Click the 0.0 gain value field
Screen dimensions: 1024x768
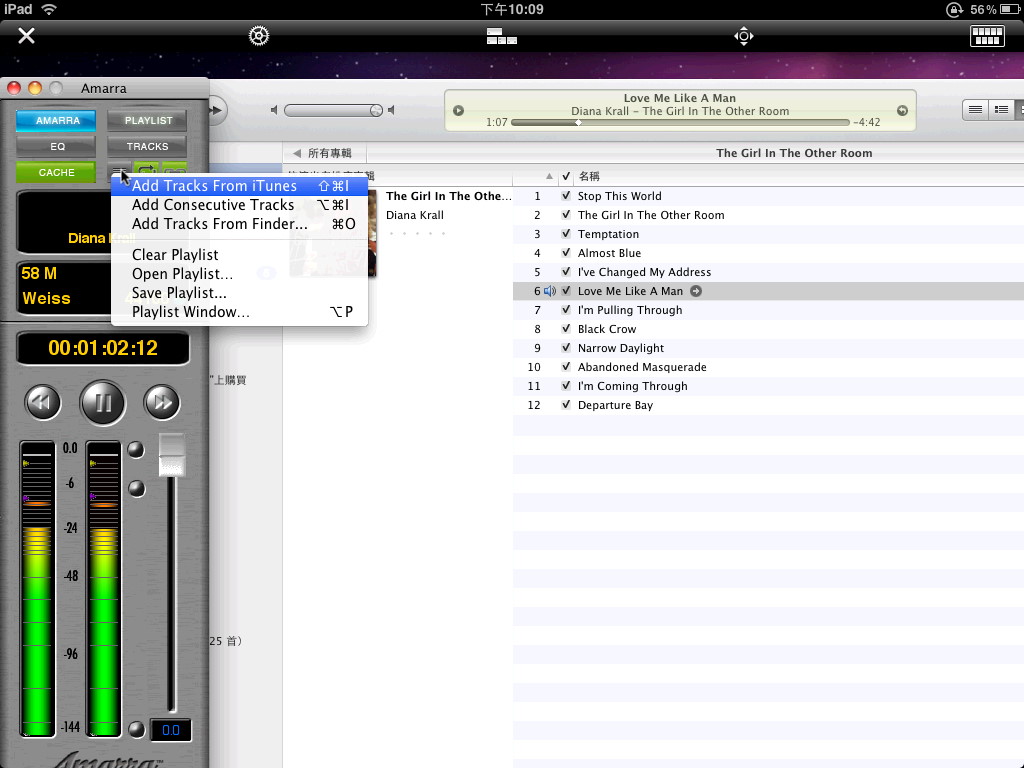pyautogui.click(x=170, y=729)
